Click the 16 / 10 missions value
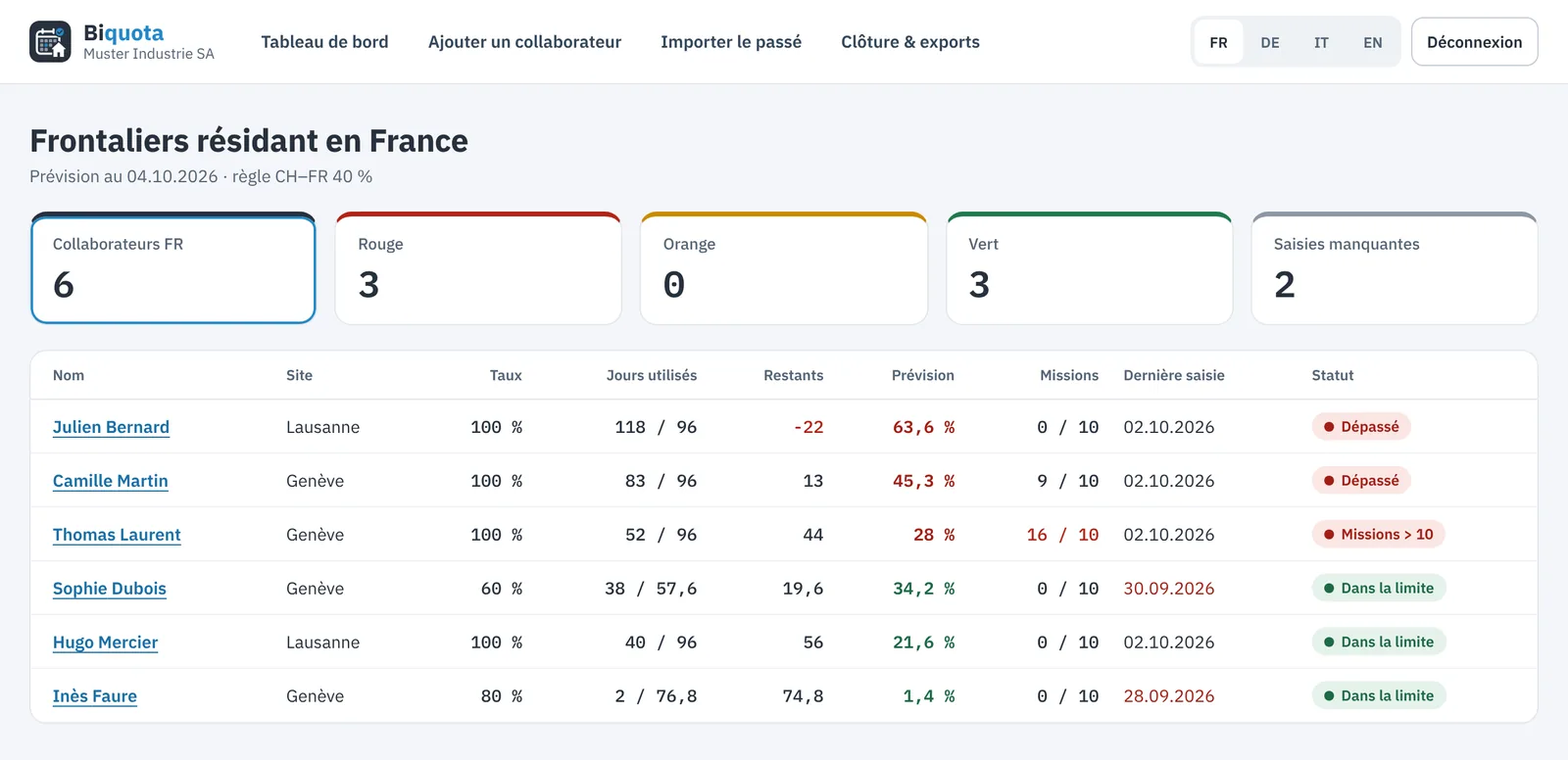The width and height of the screenshot is (1568, 760). [1062, 535]
